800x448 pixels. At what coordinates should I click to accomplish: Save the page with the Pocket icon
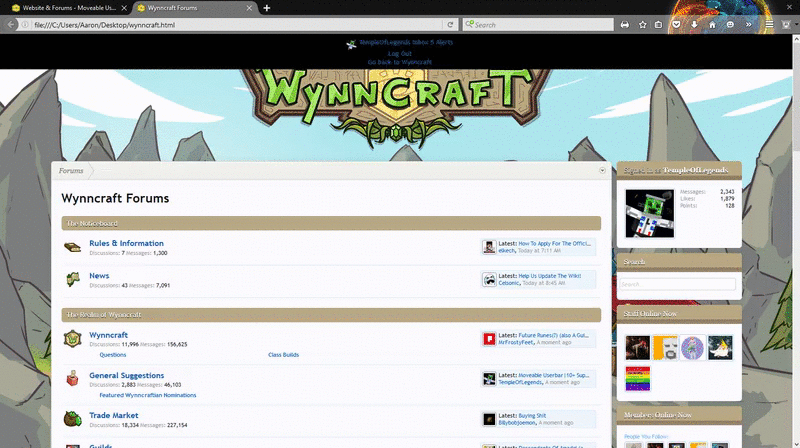click(676, 24)
